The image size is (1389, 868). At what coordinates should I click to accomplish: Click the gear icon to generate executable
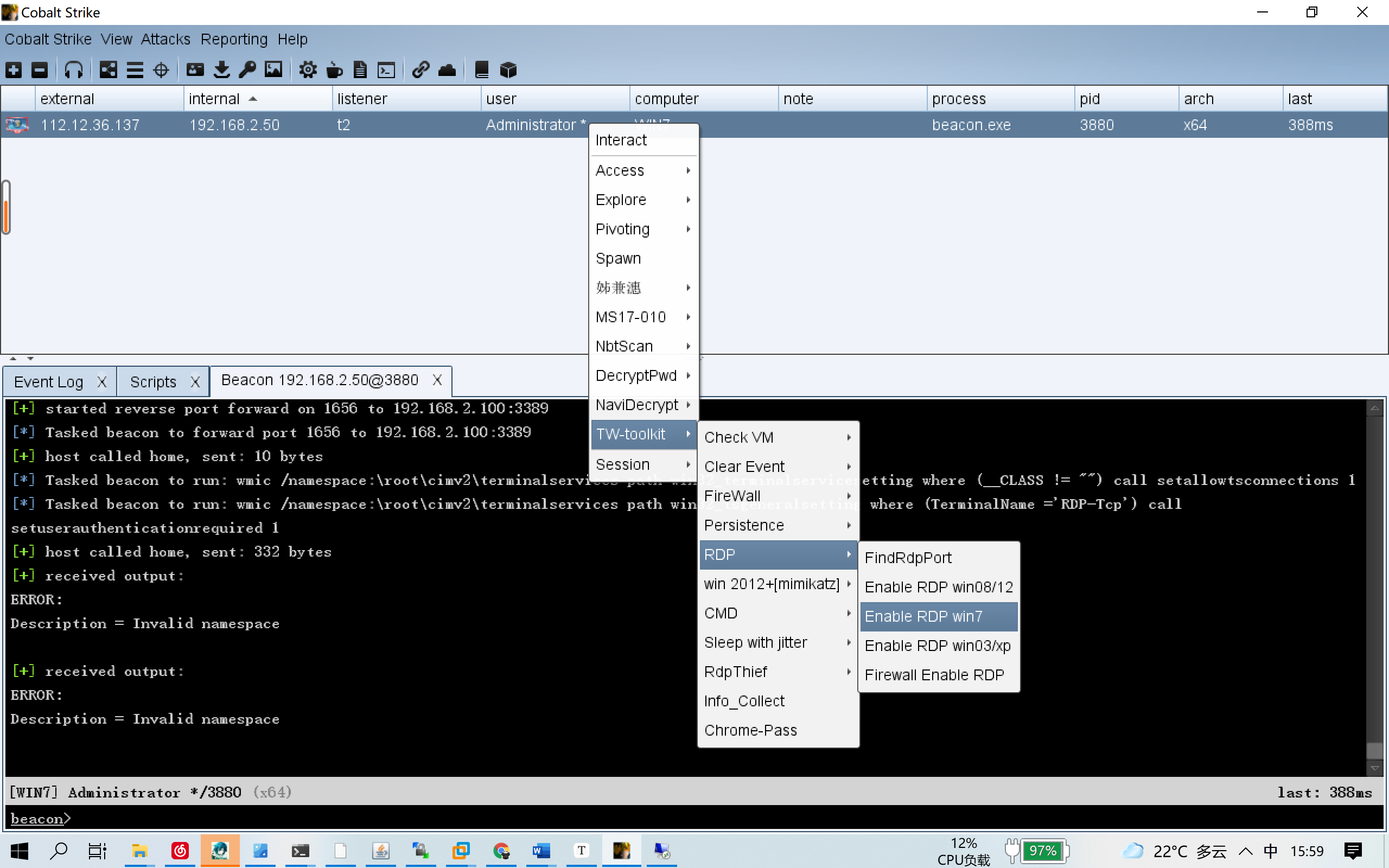(308, 70)
